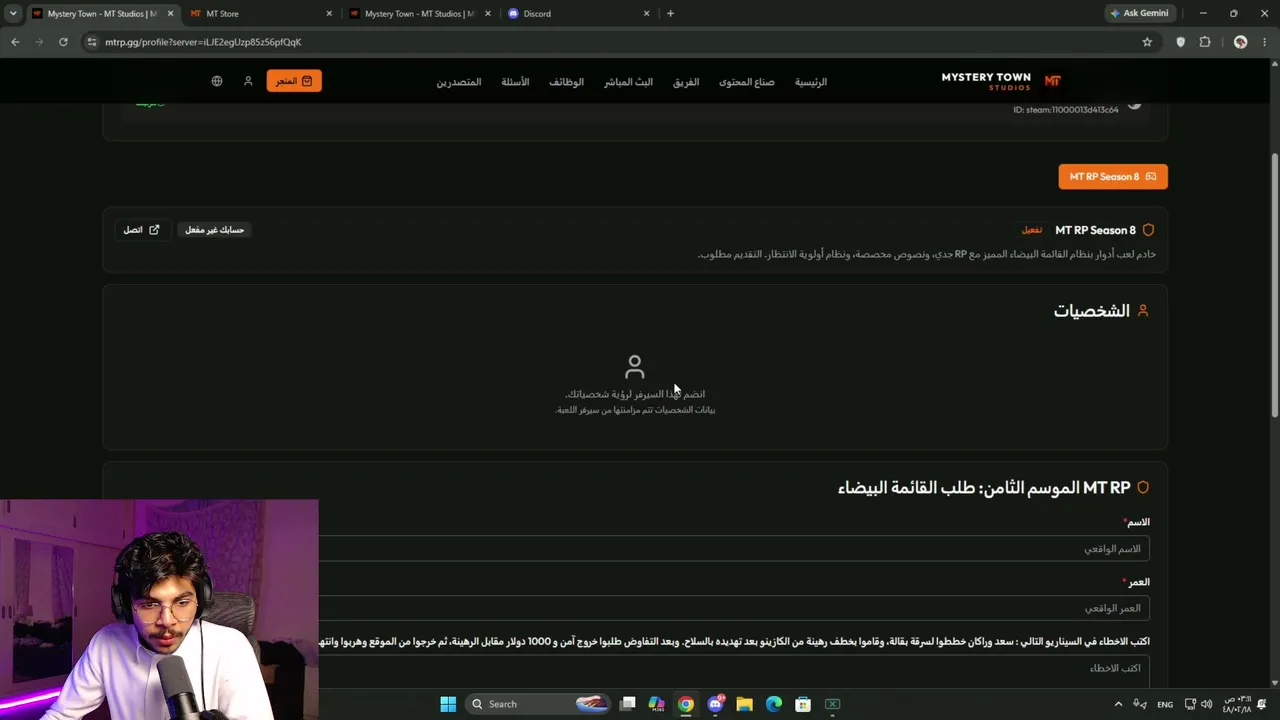The width and height of the screenshot is (1280, 720).
Task: Open the user profile icon in site header
Action: pyautogui.click(x=248, y=81)
